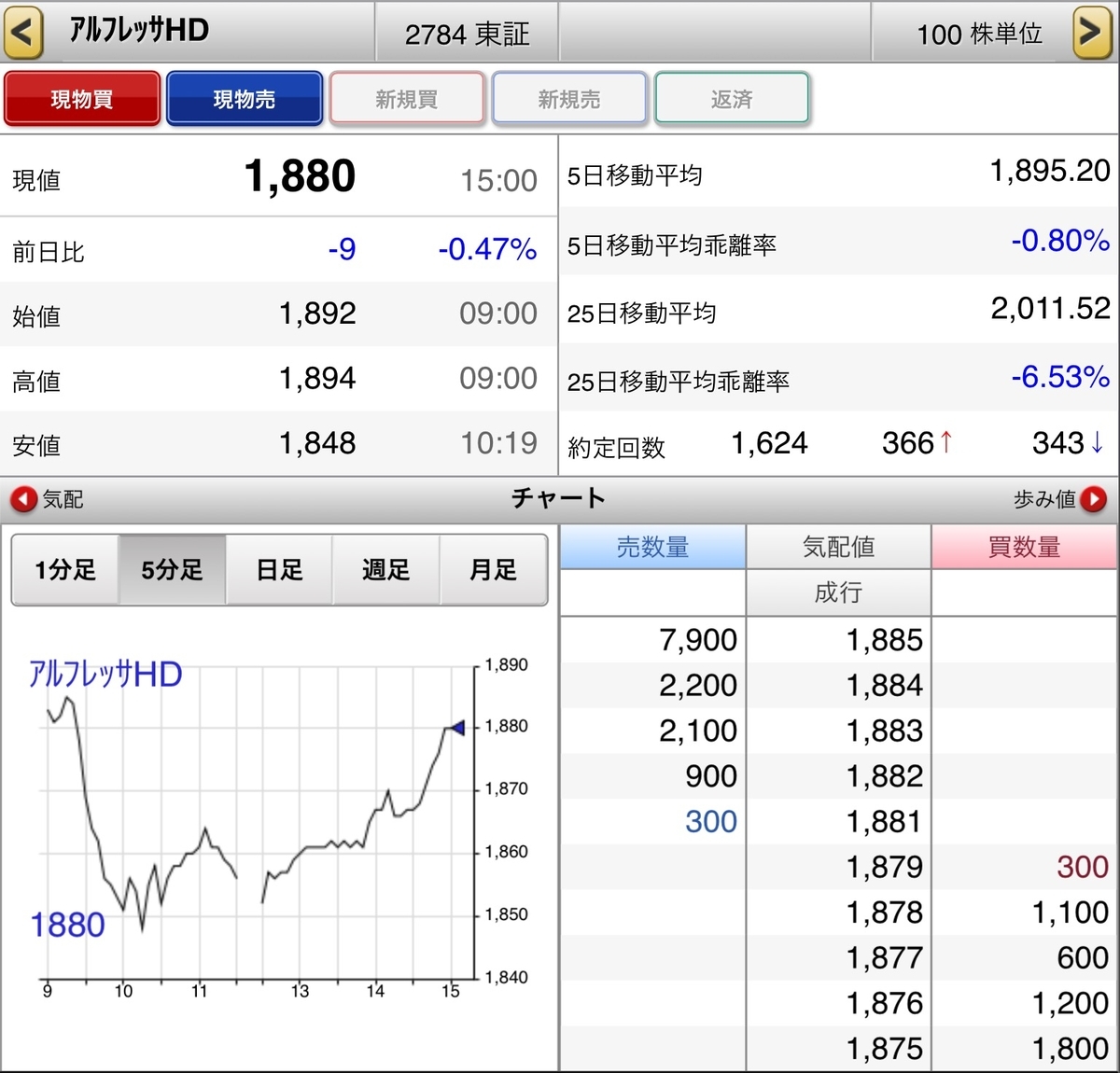This screenshot has width=1120, height=1073.
Task: Select bid price 1,877
Action: (x=884, y=958)
